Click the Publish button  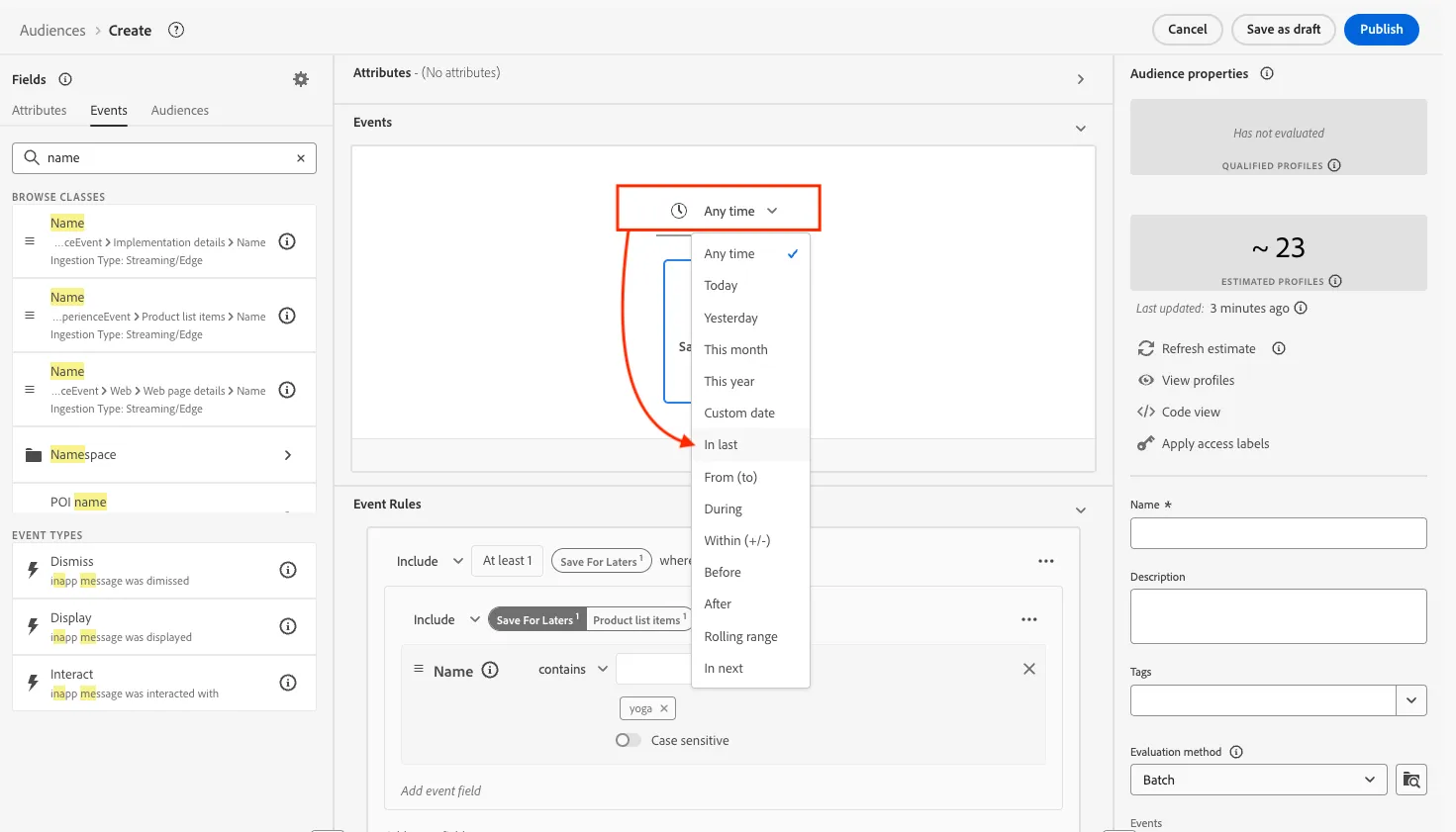(x=1382, y=30)
